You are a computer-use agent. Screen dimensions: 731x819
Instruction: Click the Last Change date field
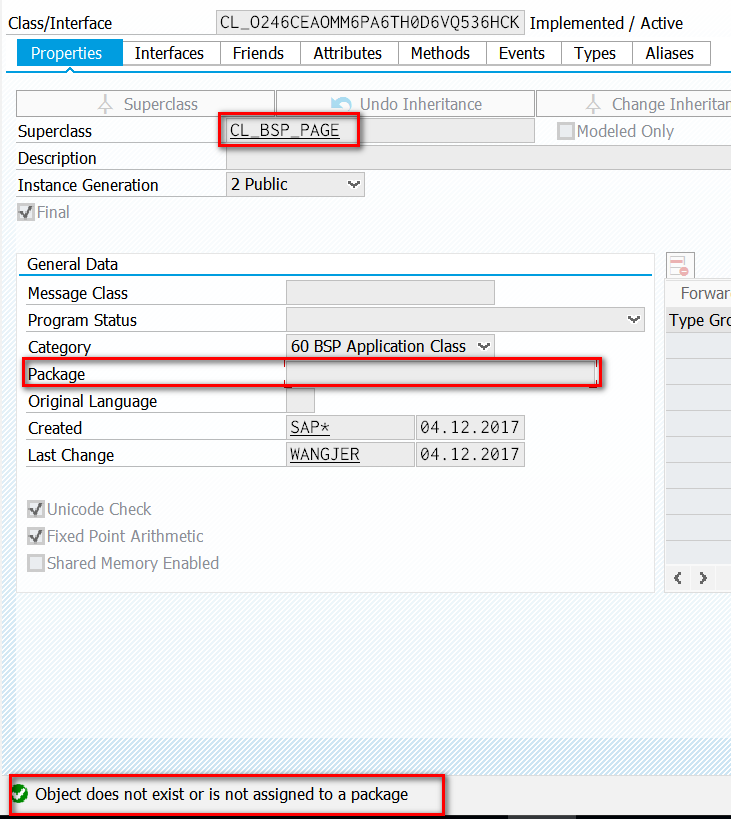click(x=470, y=454)
